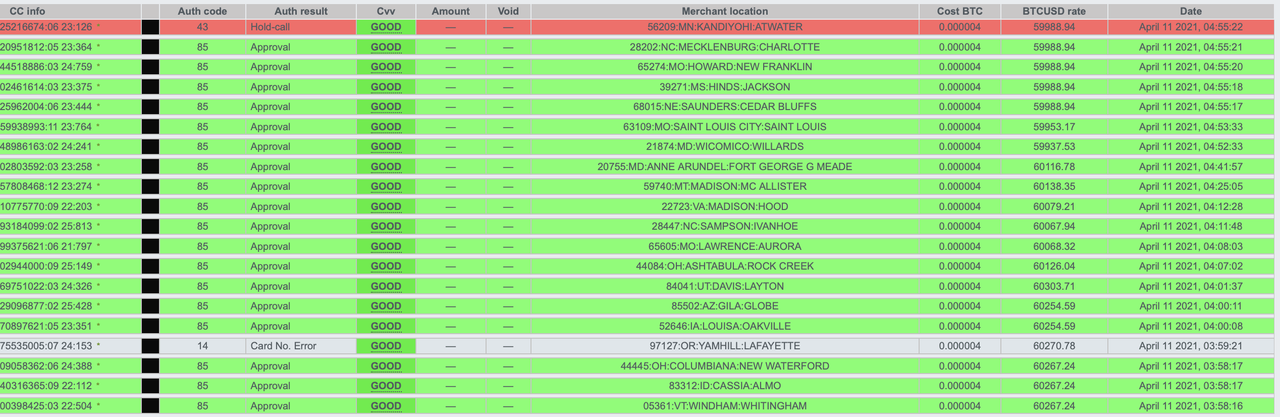1280x417 pixels.
Task: Click BTCUSD rate 60079.21
Action: pyautogui.click(x=1053, y=207)
